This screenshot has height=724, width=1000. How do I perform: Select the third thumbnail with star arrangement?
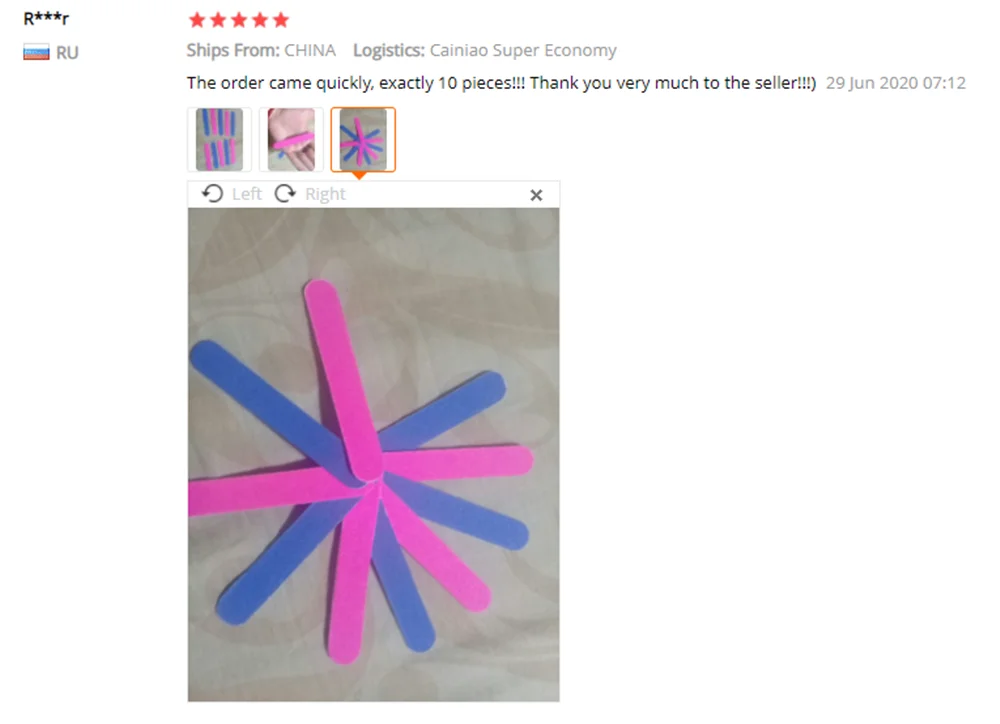click(363, 140)
